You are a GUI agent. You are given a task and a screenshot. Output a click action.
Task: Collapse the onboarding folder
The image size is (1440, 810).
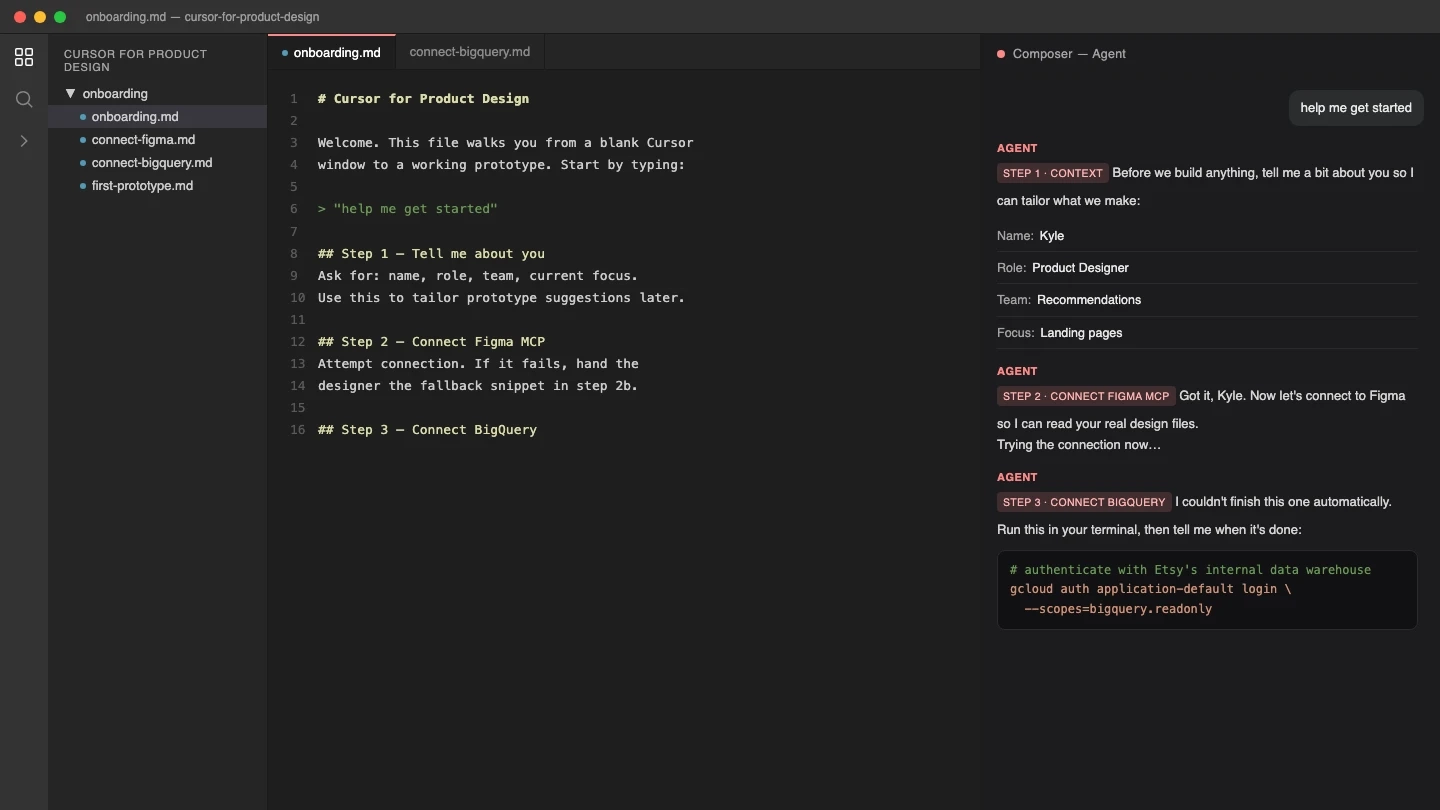(x=106, y=93)
